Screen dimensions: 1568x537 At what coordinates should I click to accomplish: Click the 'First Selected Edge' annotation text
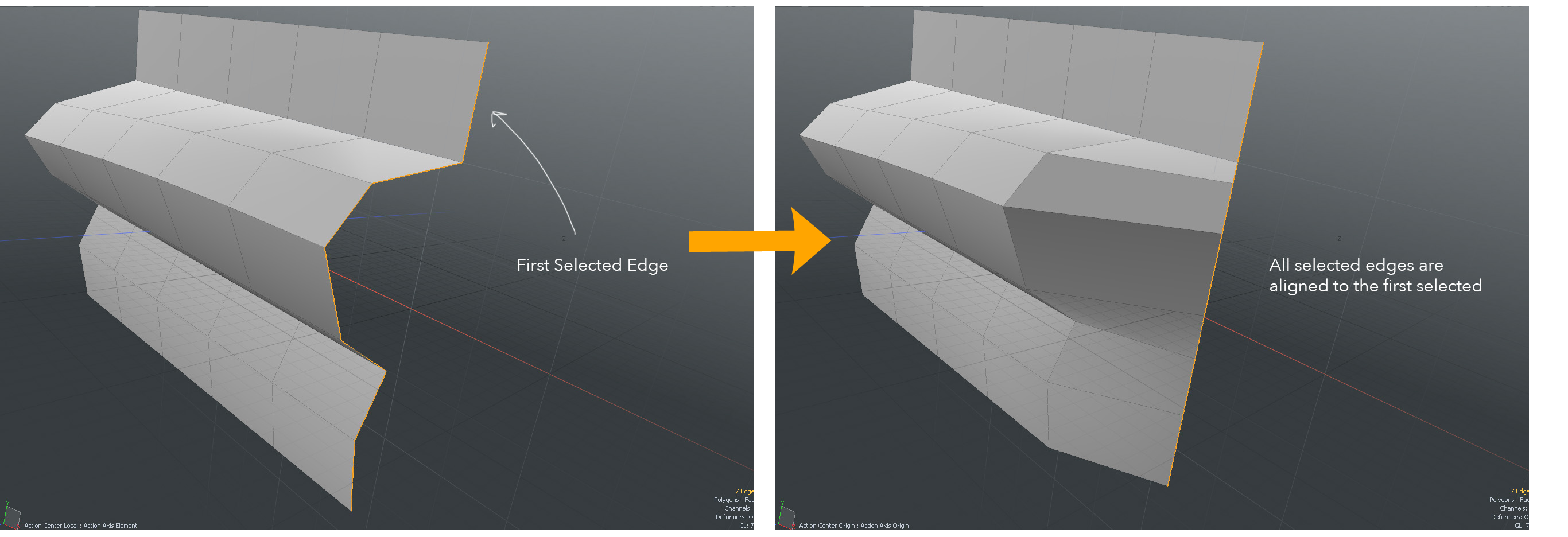pyautogui.click(x=592, y=265)
